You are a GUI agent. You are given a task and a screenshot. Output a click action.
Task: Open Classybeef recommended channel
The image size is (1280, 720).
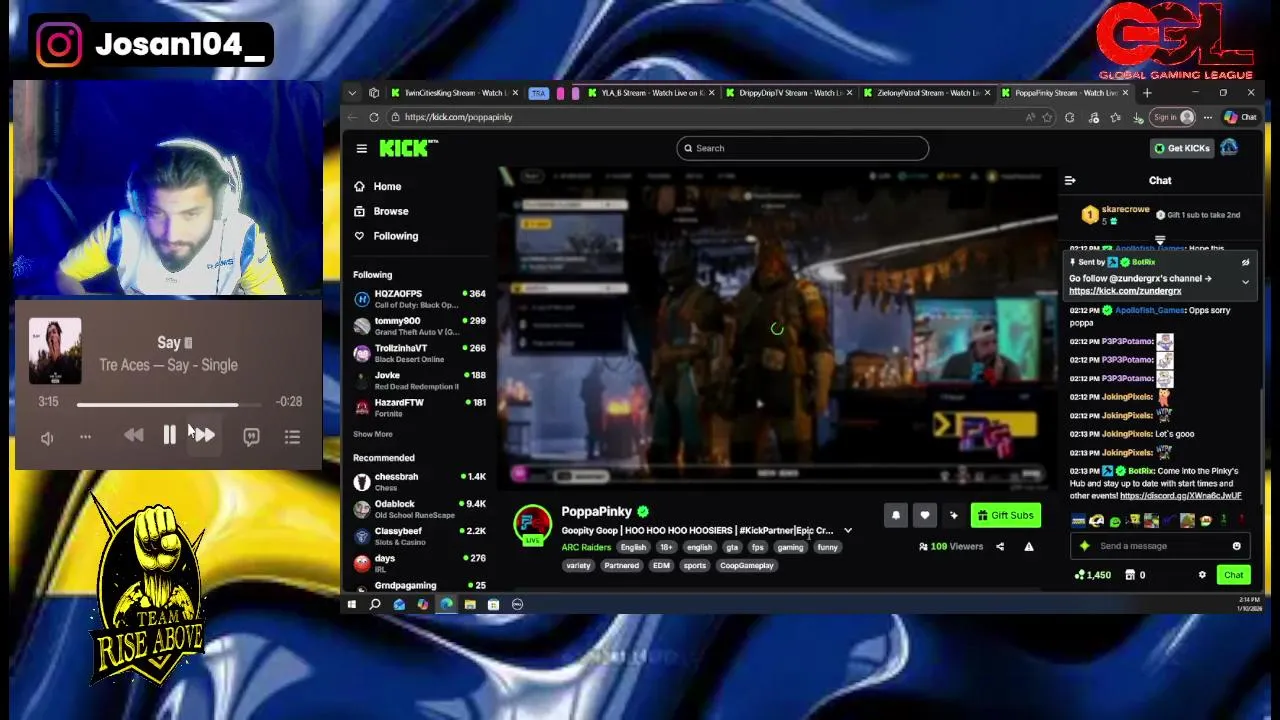pyautogui.click(x=420, y=535)
